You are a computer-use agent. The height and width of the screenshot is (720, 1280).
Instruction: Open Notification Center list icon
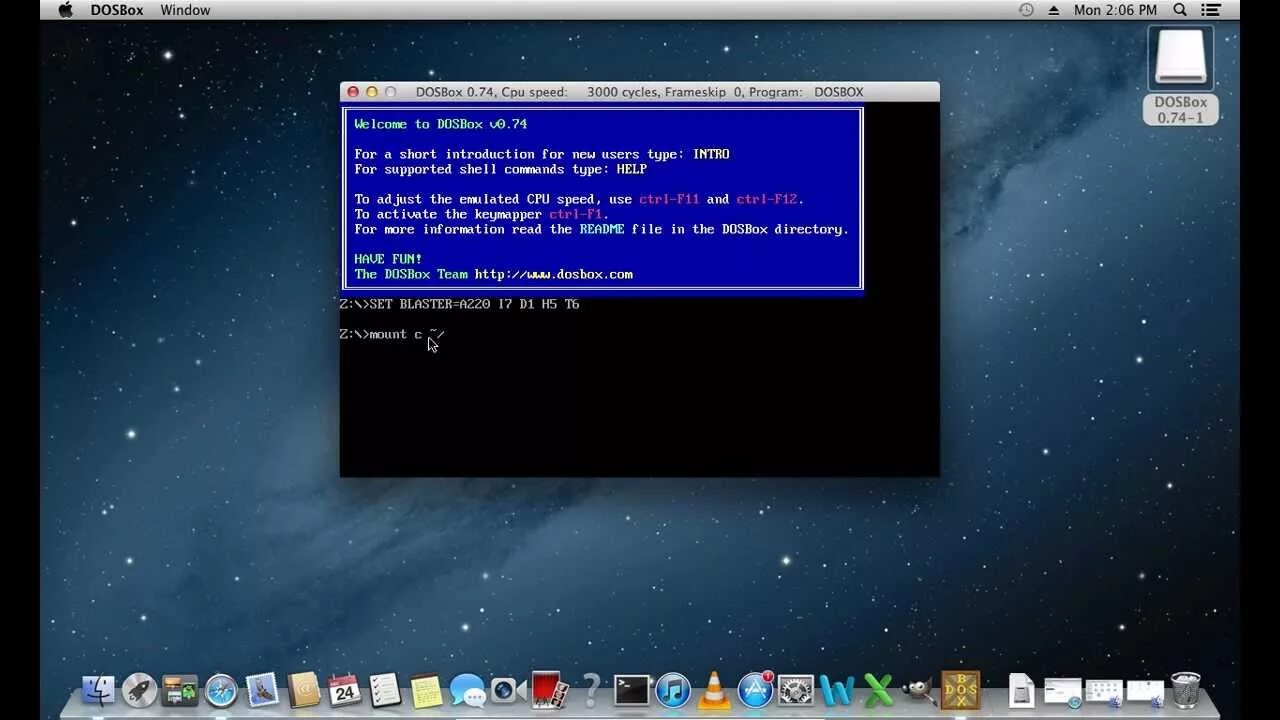[x=1211, y=10]
